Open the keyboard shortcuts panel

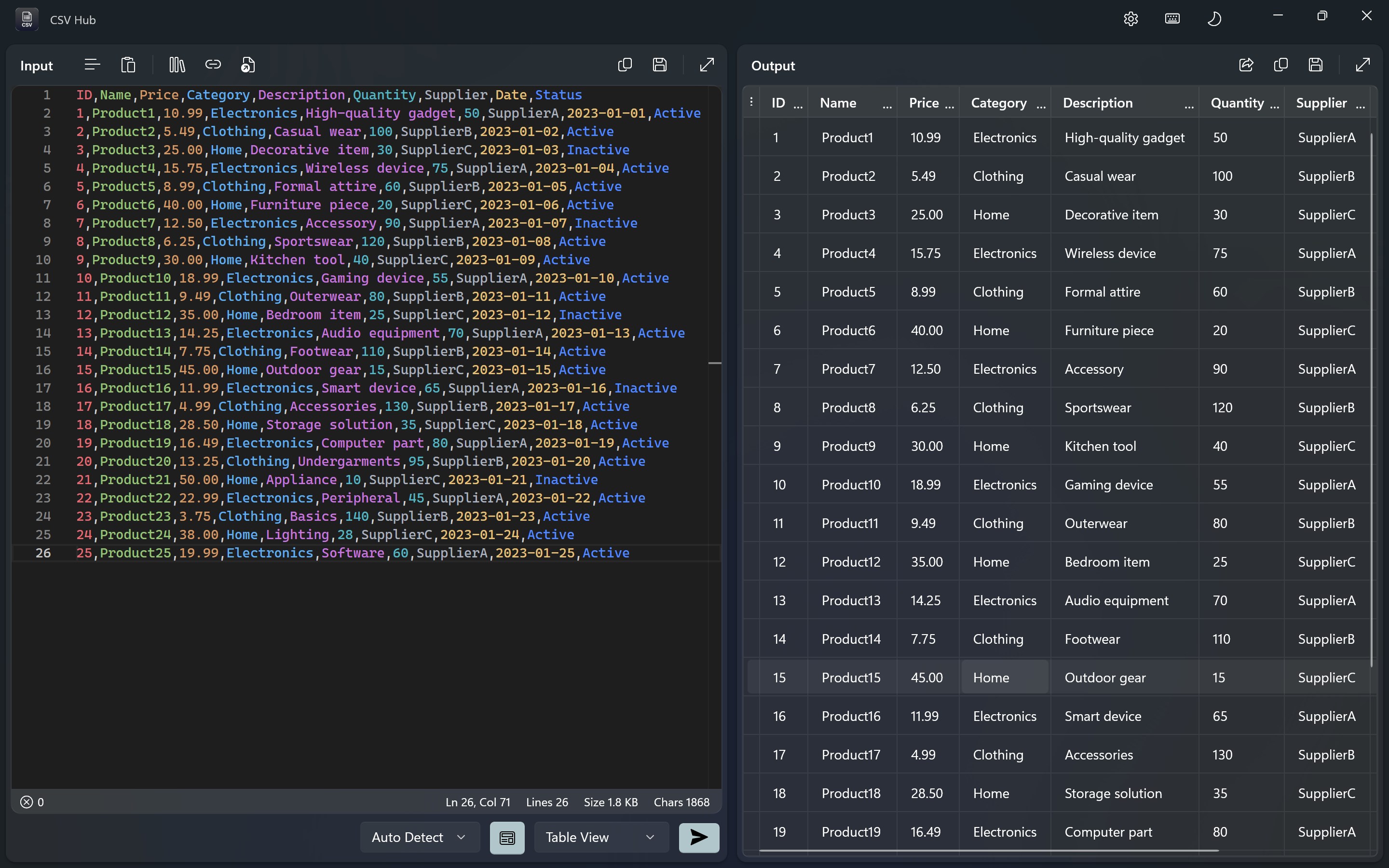pyautogui.click(x=1172, y=18)
